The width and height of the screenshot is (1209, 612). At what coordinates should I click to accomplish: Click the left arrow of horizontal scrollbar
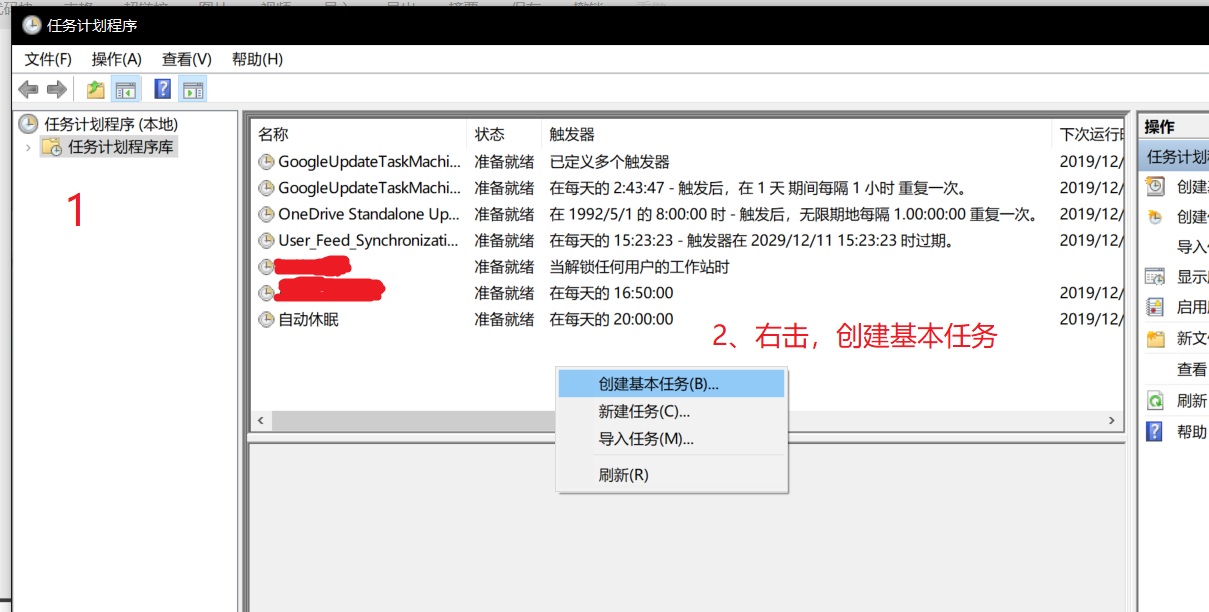(260, 422)
